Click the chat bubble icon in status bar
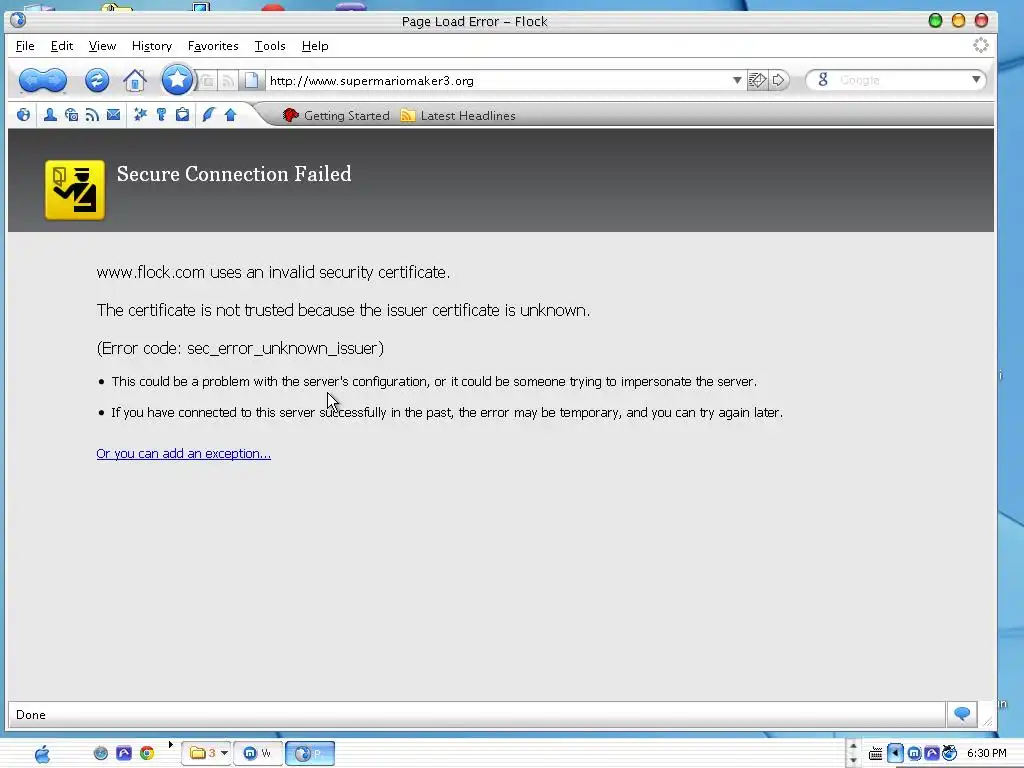Viewport: 1024px width, 768px height. pyautogui.click(x=962, y=714)
